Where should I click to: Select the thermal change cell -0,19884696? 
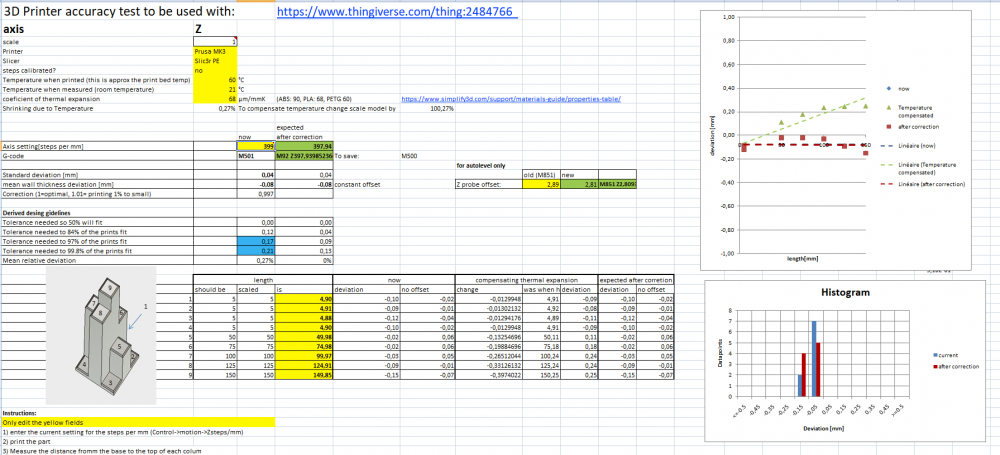[x=488, y=345]
